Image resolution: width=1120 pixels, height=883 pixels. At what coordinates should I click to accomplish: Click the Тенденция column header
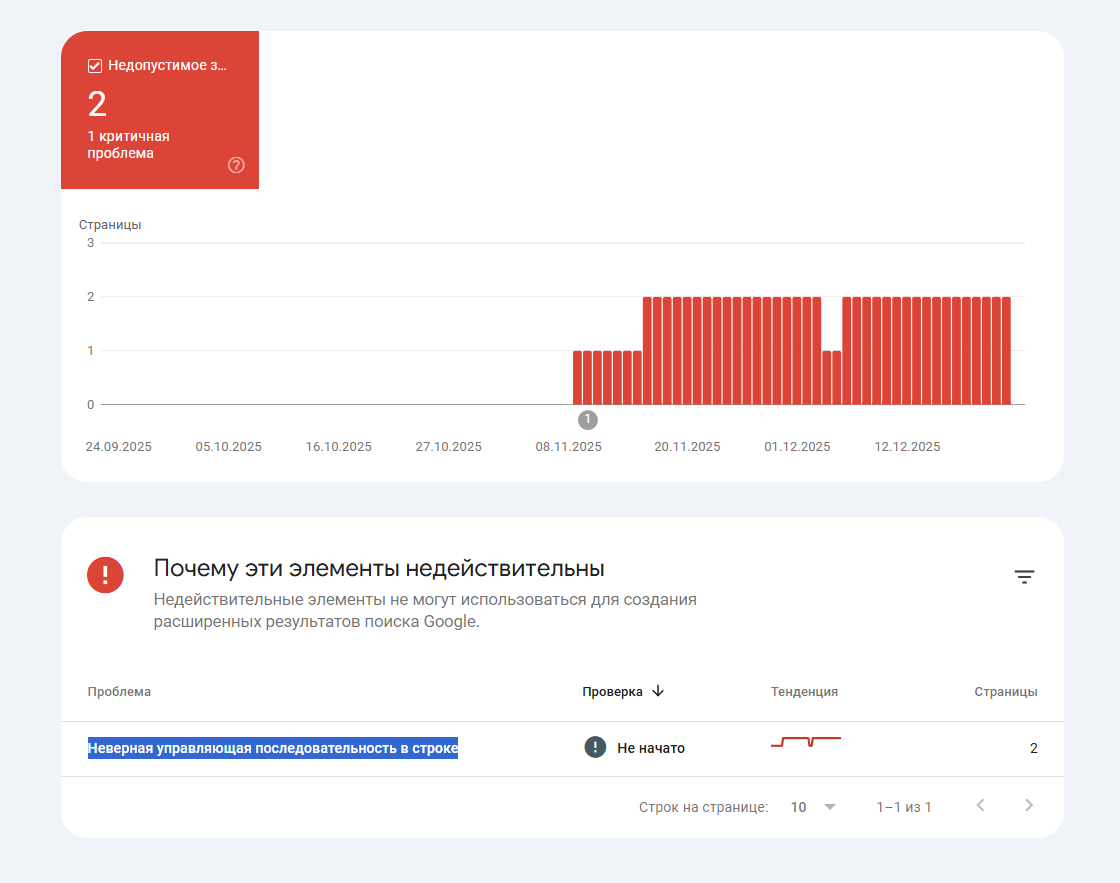tap(804, 692)
